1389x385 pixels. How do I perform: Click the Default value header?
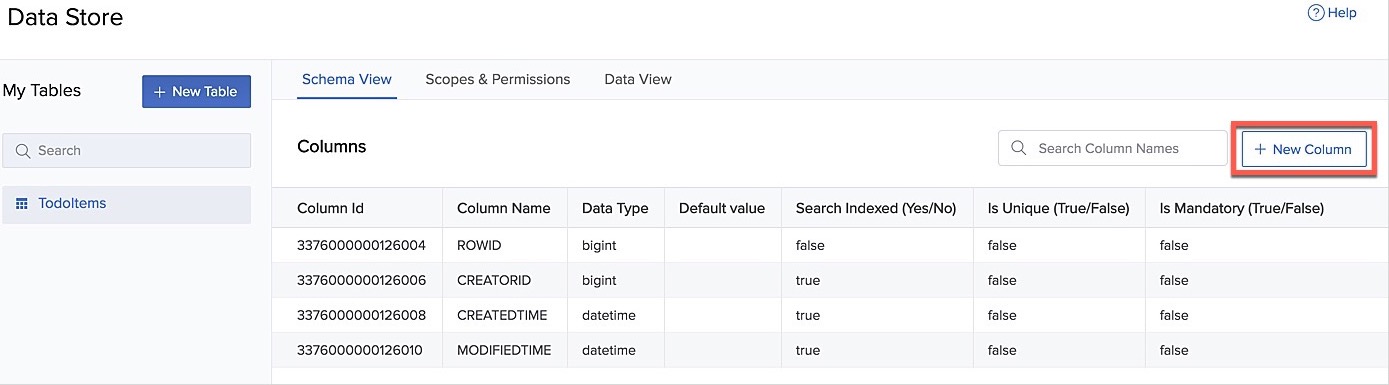click(x=722, y=208)
